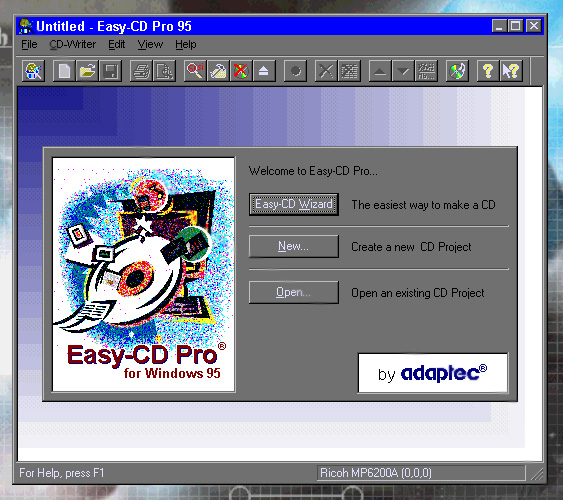Click the Open folder toolbar icon
The width and height of the screenshot is (563, 500).
87,71
